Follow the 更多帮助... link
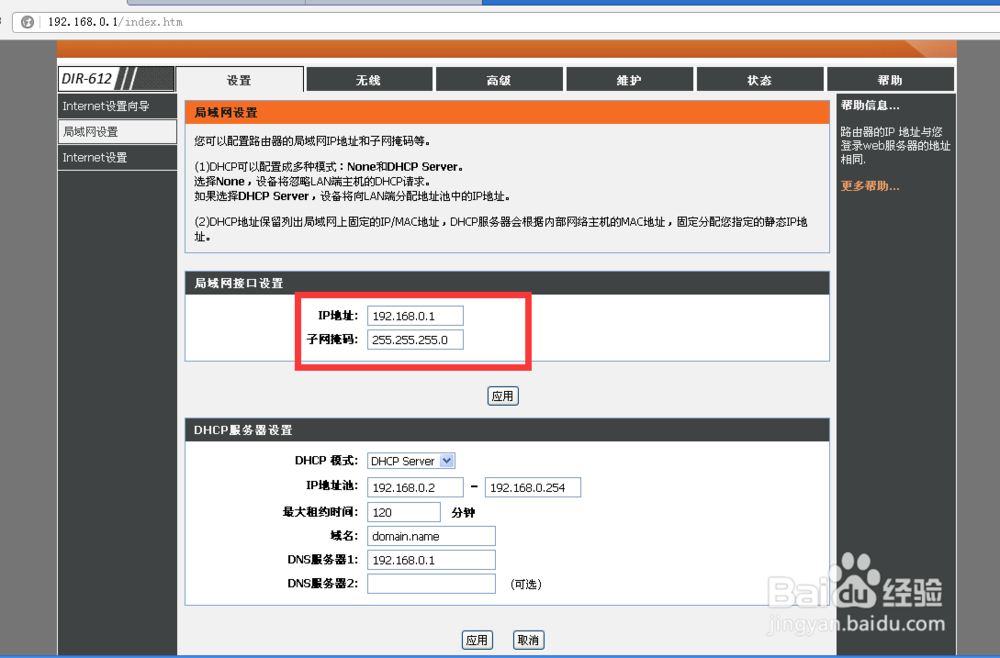The width and height of the screenshot is (1000, 658). 870,186
